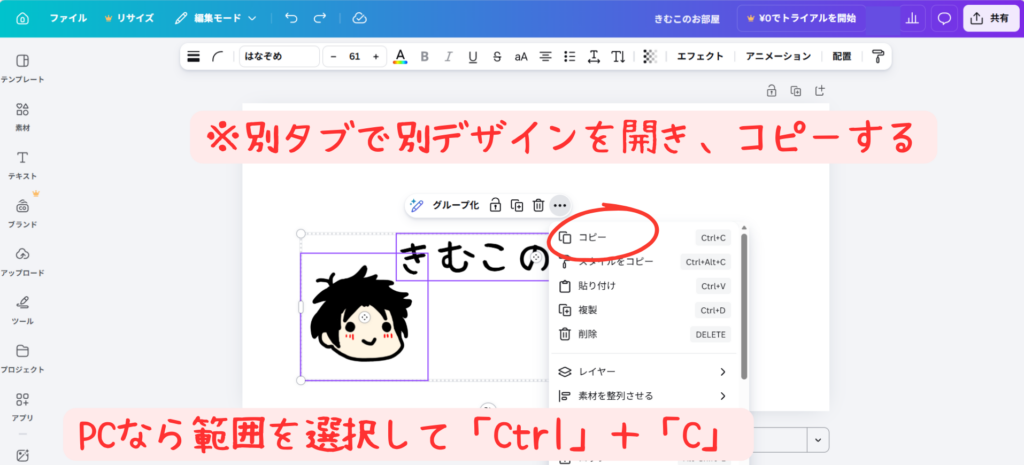Redo the last action
The width and height of the screenshot is (1024, 465).
click(x=319, y=18)
